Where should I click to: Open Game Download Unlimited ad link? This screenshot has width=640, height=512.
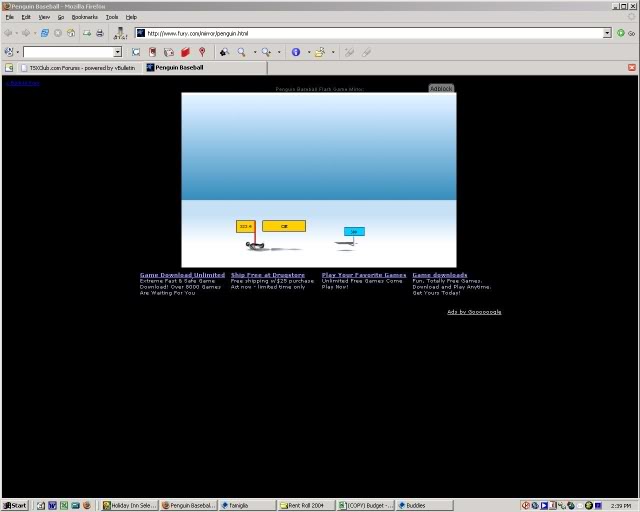pyautogui.click(x=182, y=275)
